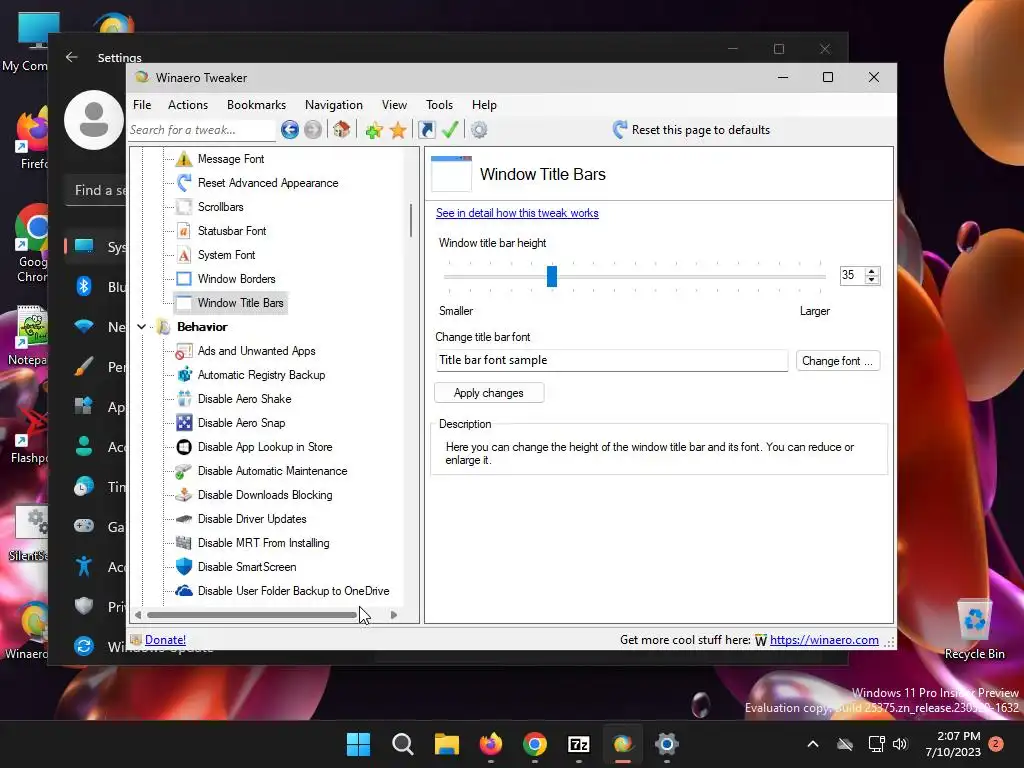Select Disable Downloads Blocking tree item
The image size is (1024, 768).
265,495
